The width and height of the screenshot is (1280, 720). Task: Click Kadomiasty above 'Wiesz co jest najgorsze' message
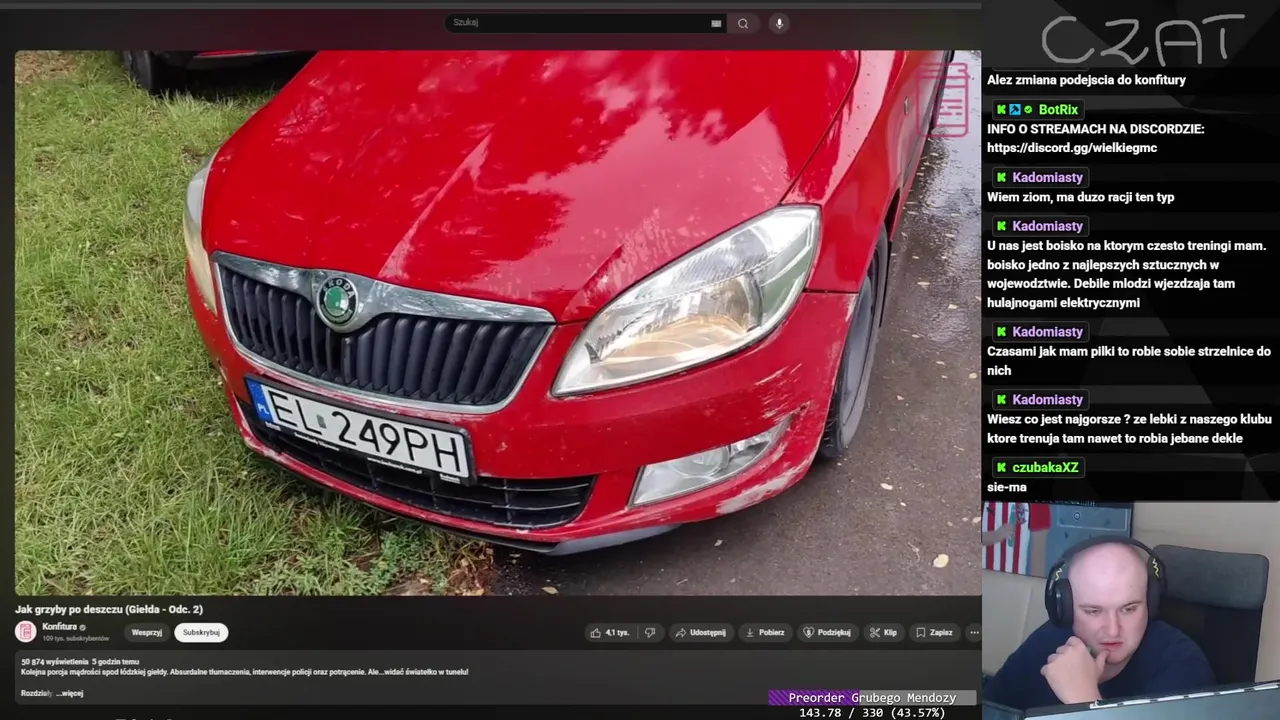coord(1047,400)
